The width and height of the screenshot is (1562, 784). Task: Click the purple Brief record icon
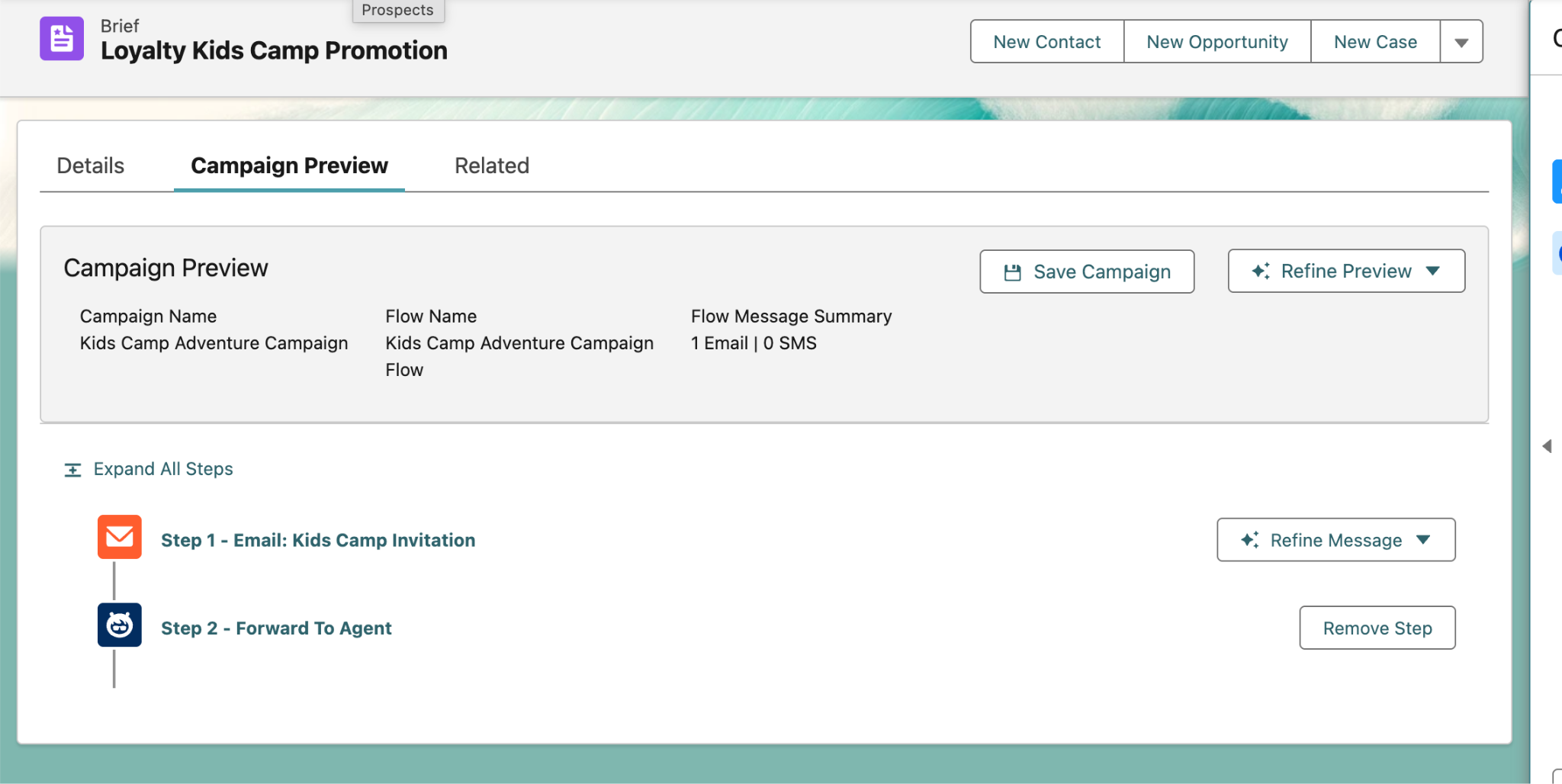(x=62, y=38)
